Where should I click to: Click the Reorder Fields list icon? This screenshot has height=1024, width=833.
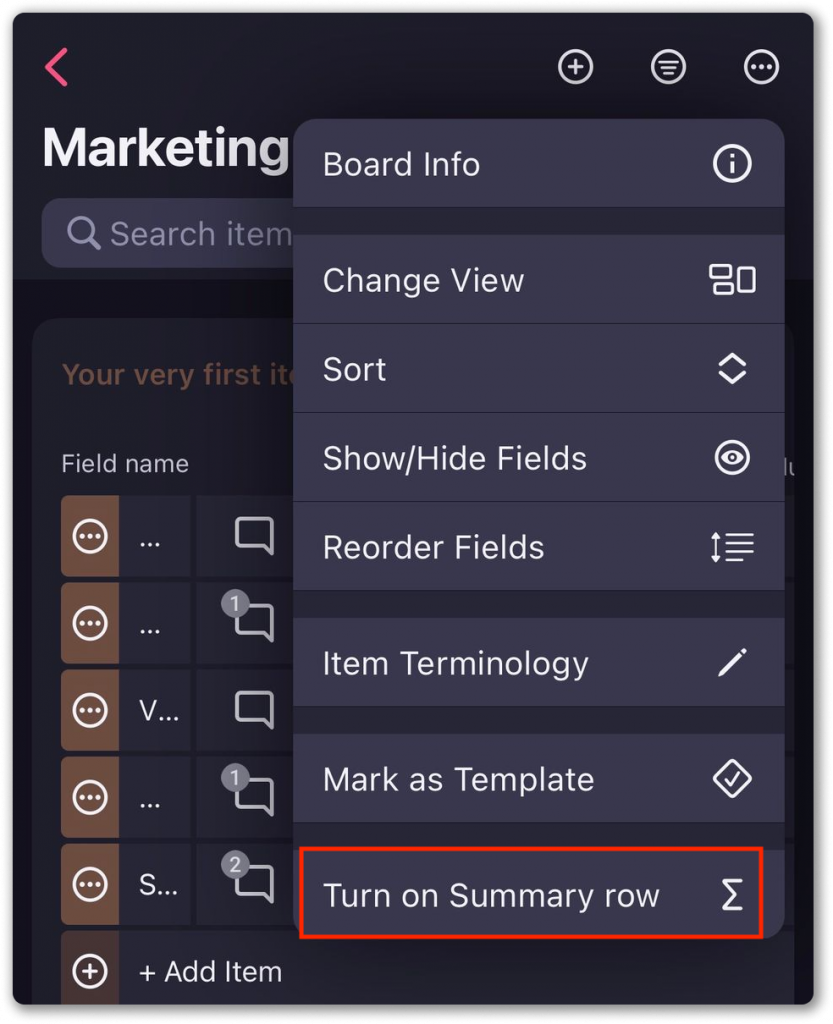[x=731, y=546]
